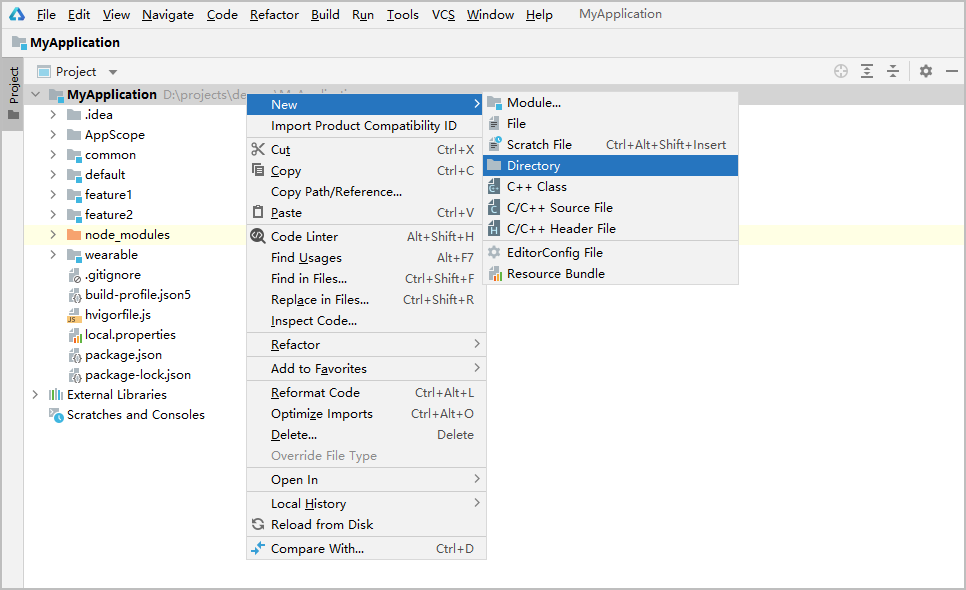
Task: Click the Resource Bundle icon
Action: 494,273
